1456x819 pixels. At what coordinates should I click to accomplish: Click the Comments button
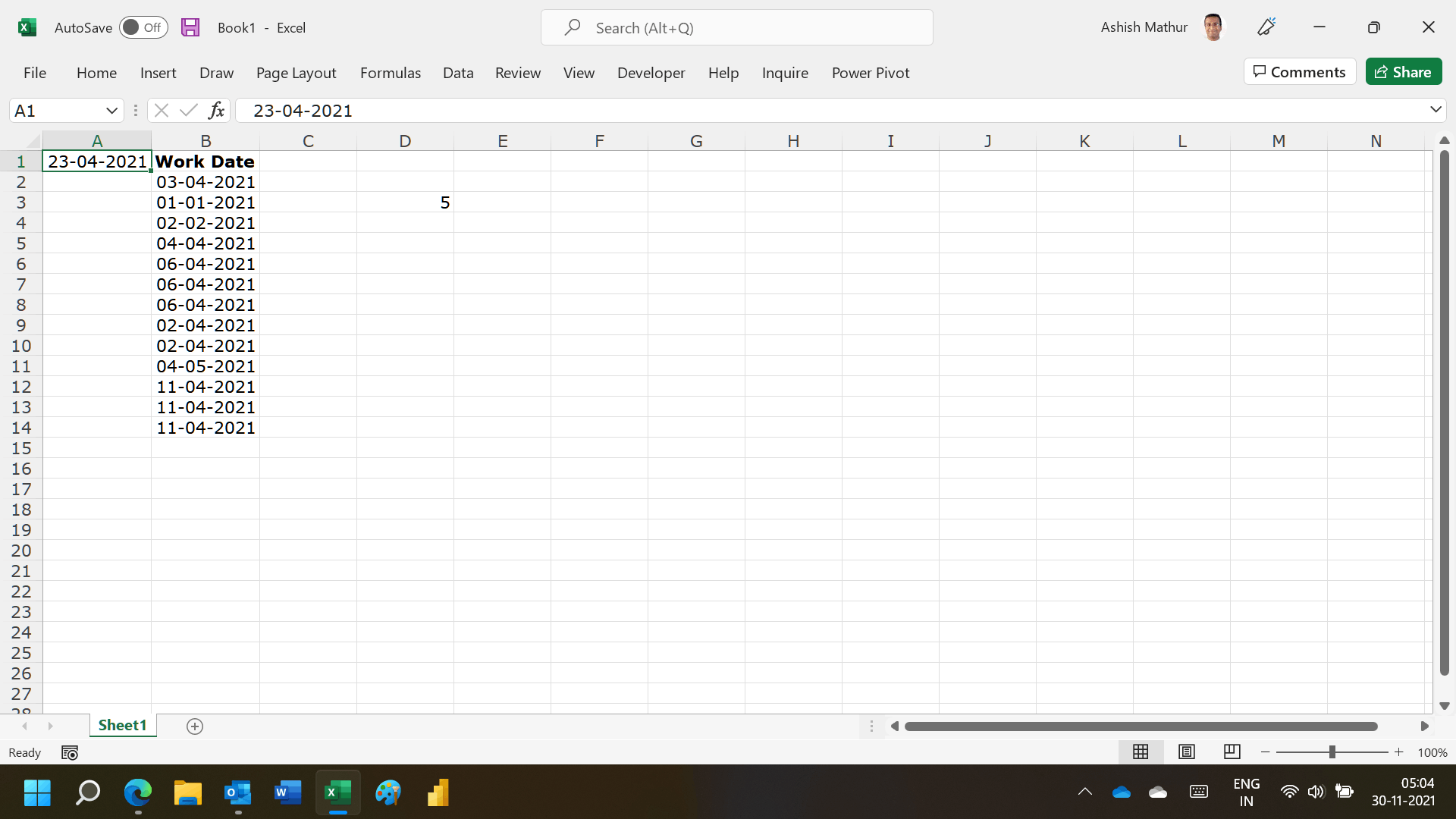[x=1300, y=72]
